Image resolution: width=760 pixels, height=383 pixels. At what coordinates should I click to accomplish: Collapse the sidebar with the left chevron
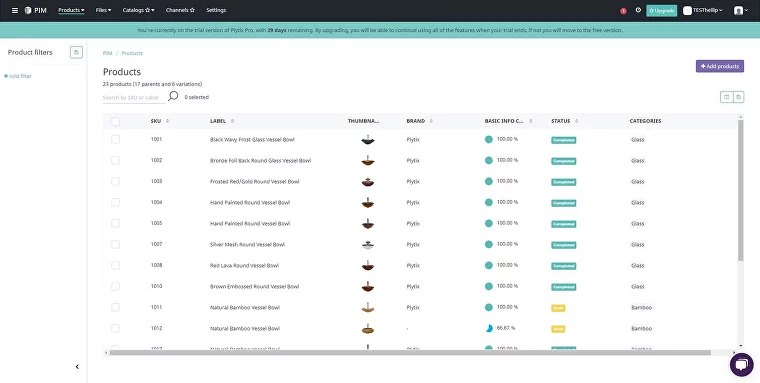click(77, 367)
